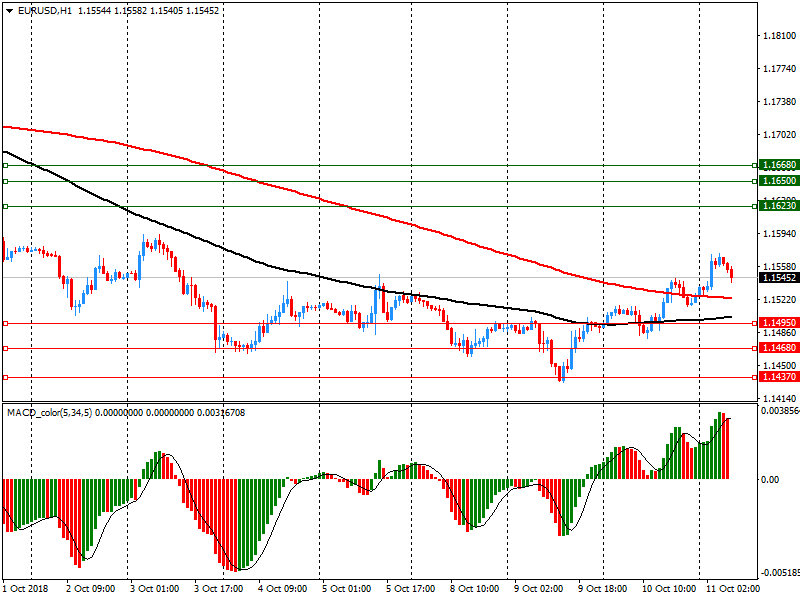Select the 1.16500 green price tag

click(778, 181)
